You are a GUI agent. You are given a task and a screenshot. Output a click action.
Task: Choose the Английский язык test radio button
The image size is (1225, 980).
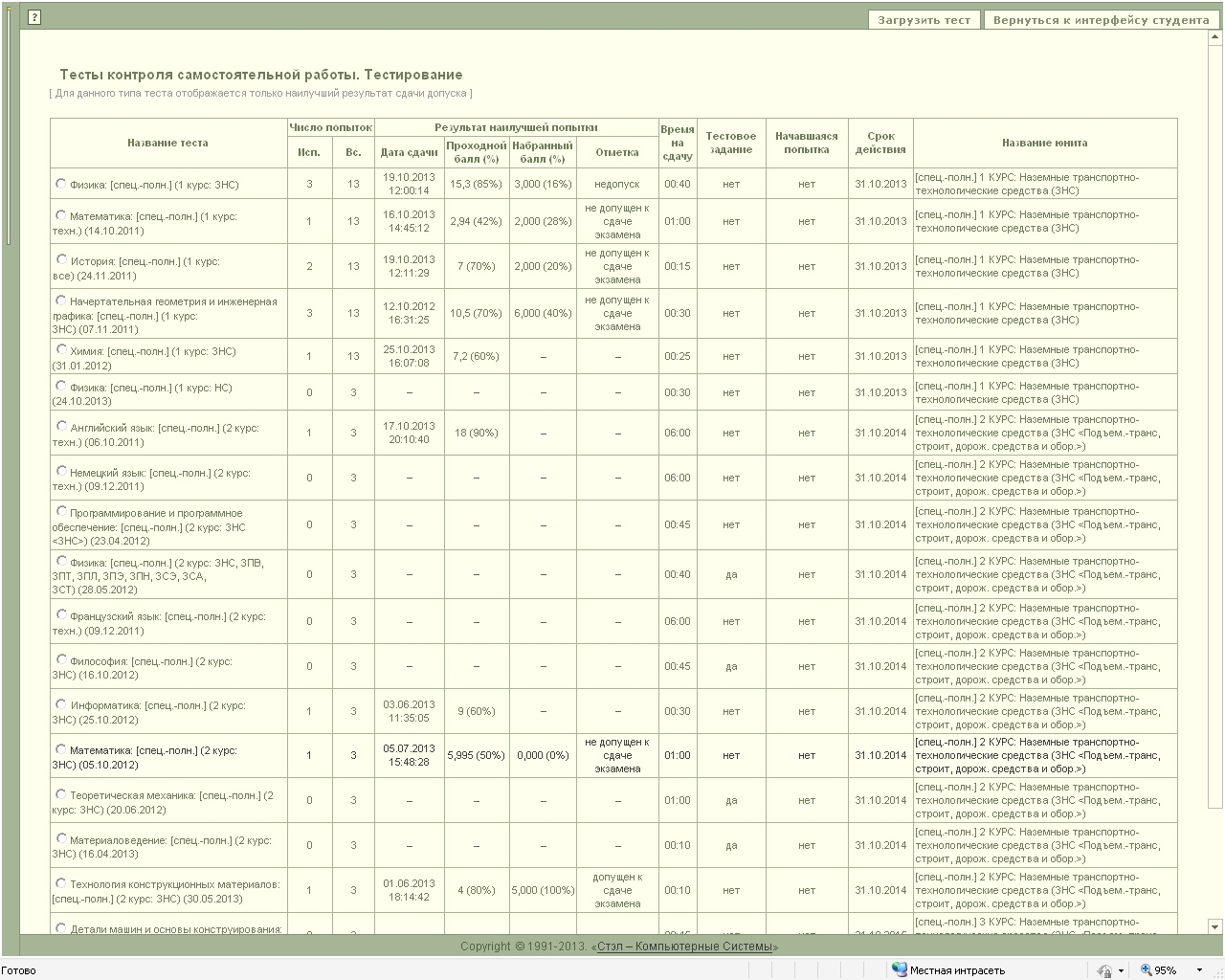(61, 427)
